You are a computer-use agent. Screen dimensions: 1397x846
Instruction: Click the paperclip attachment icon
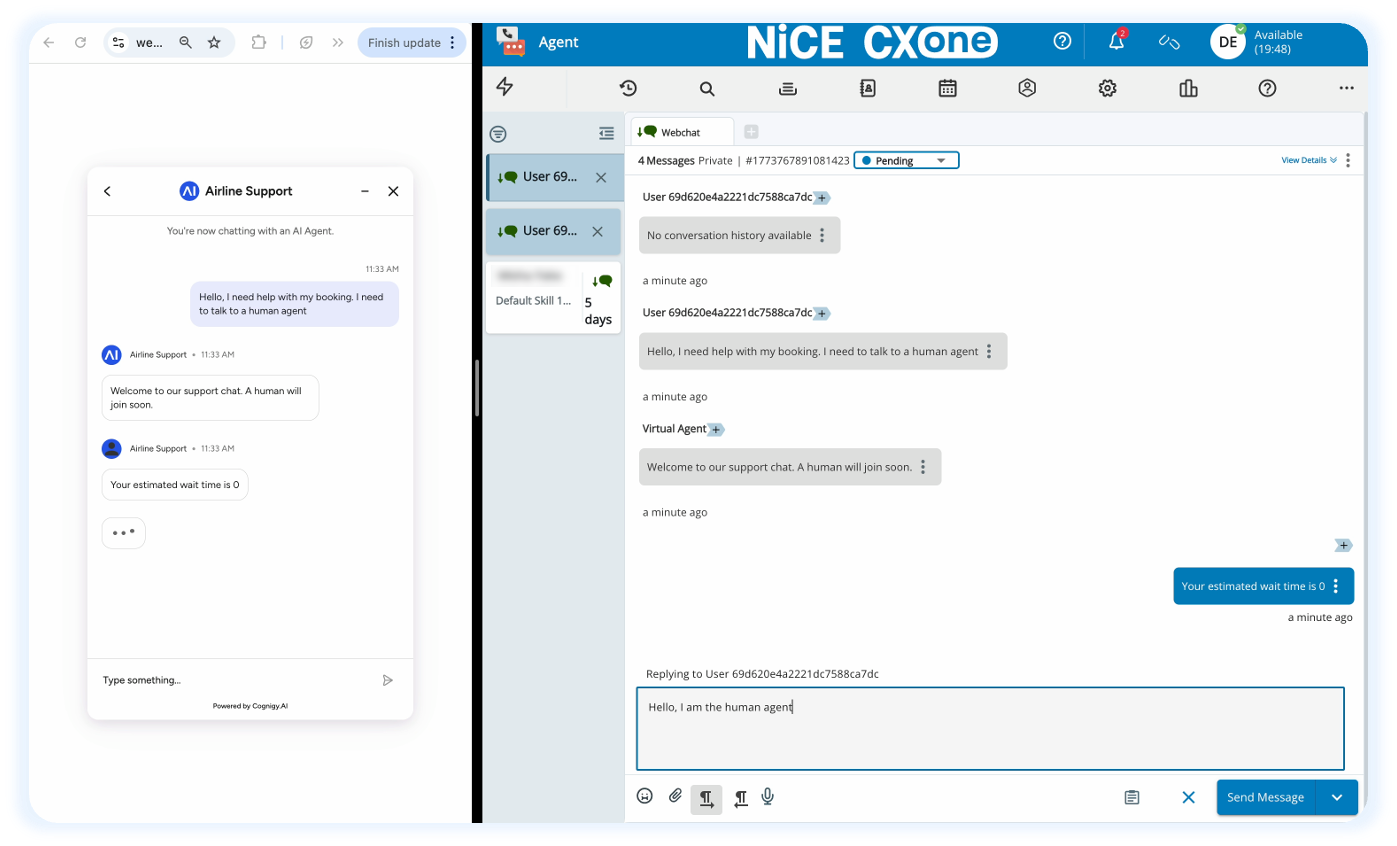point(675,796)
